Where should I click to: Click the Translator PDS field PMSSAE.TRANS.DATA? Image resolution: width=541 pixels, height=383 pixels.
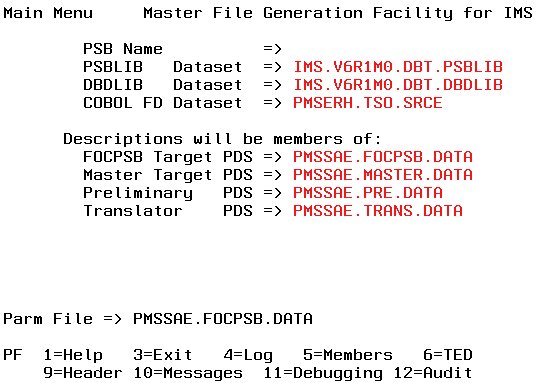click(378, 210)
